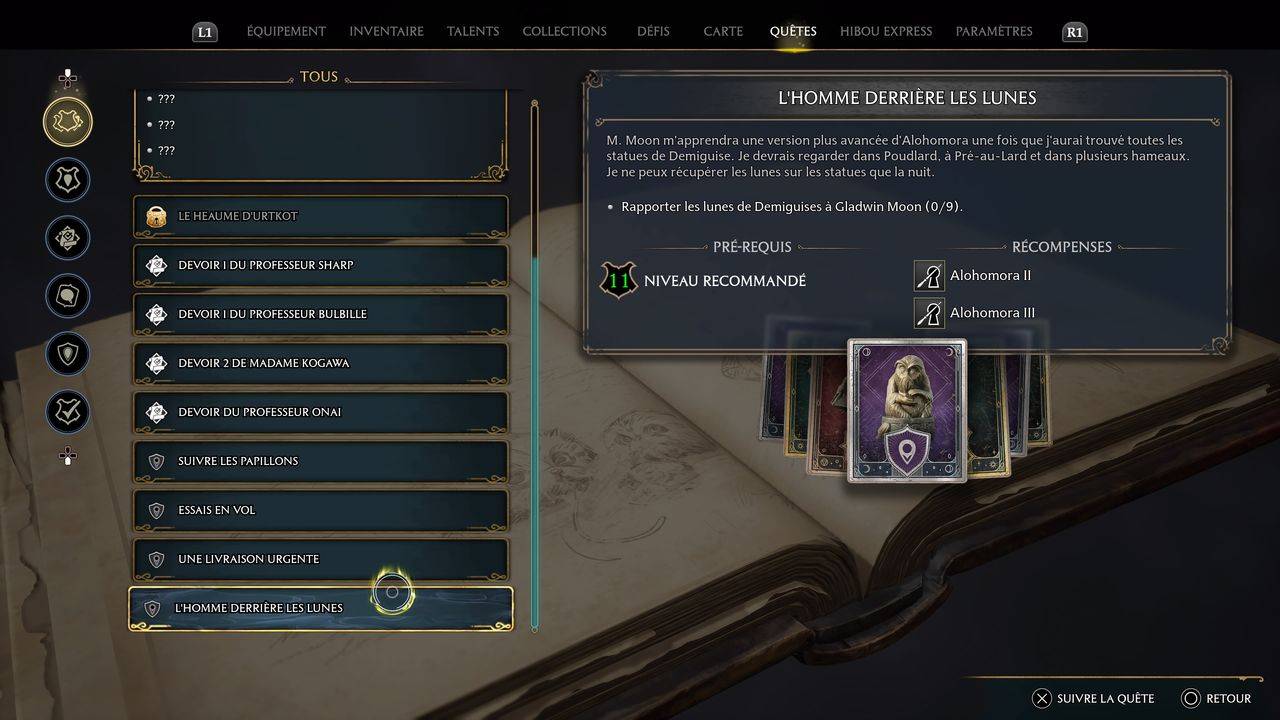Select the assignments papers filter icon
The image size is (1280, 720).
(x=68, y=238)
